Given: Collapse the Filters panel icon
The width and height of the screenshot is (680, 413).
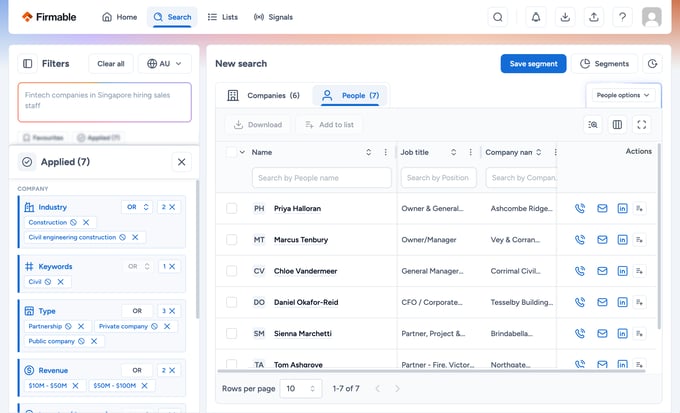Looking at the screenshot, I should [27, 64].
